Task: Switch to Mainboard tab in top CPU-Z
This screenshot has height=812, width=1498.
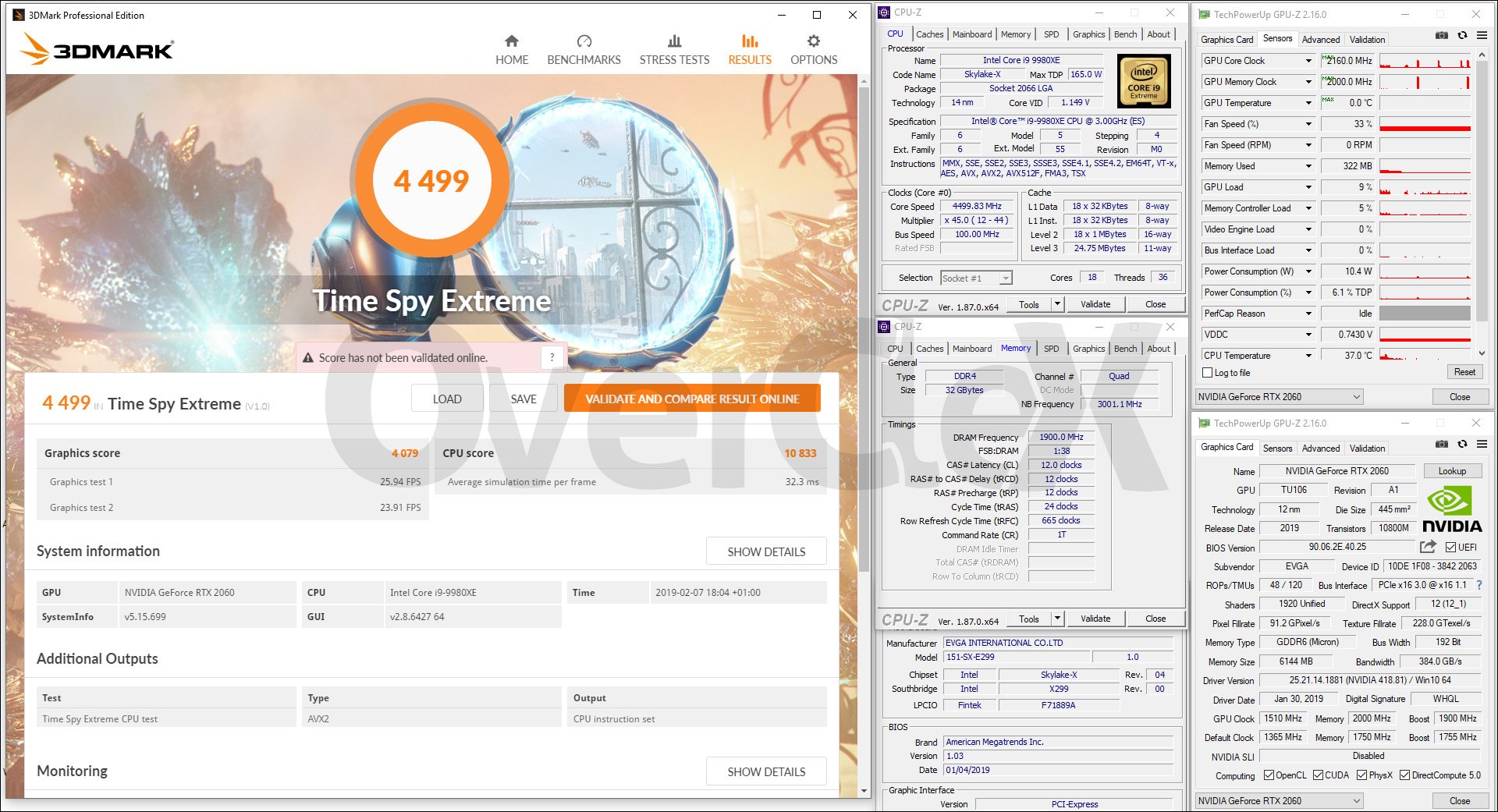Action: 972,34
